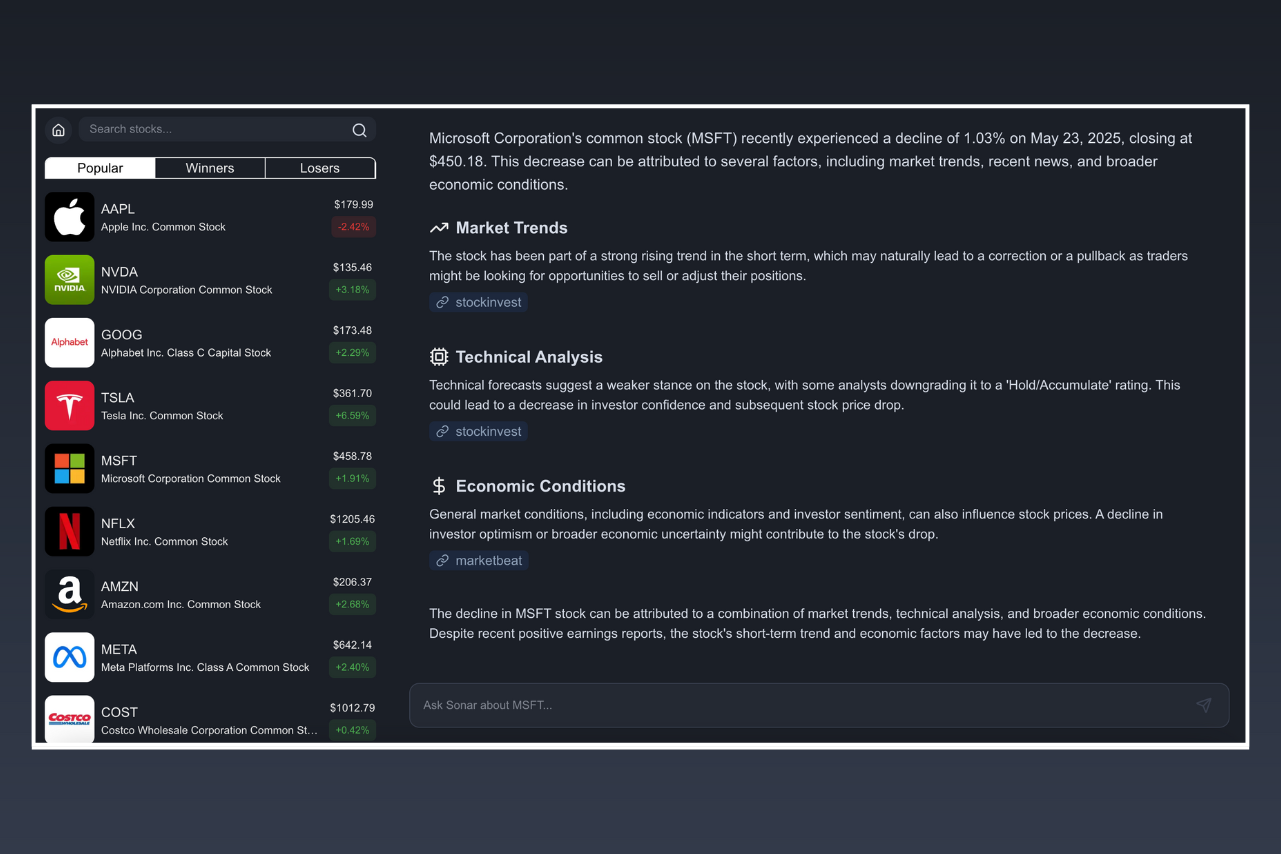
Task: Click the $1012.79 price
Action: (x=353, y=709)
